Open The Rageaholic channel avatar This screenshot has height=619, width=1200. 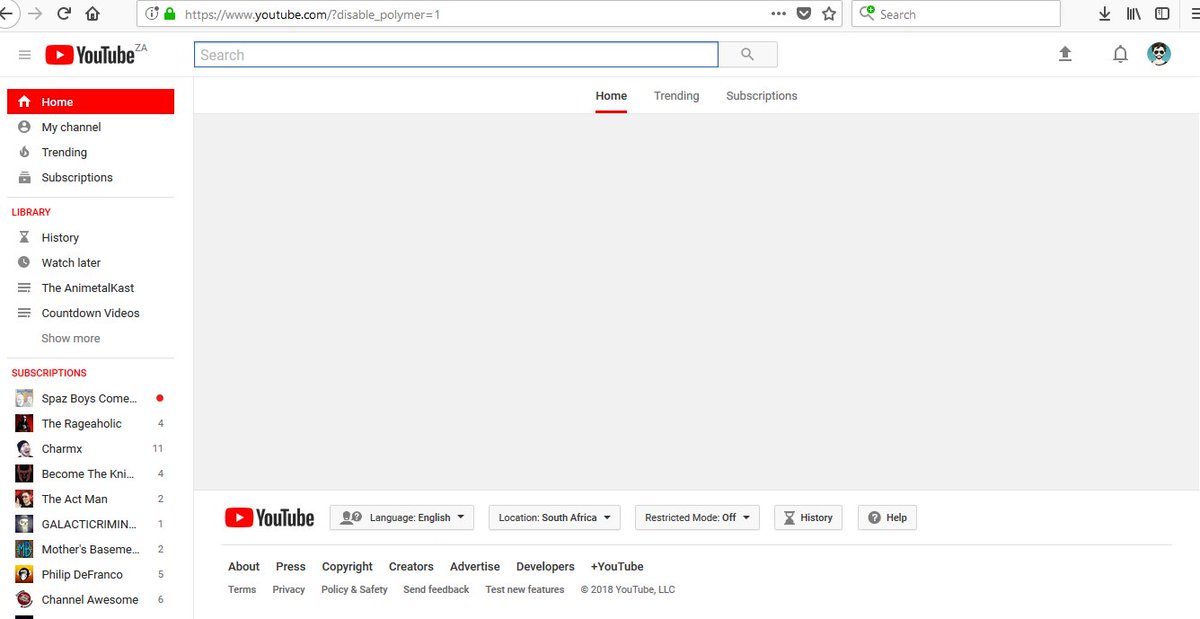pyautogui.click(x=24, y=423)
